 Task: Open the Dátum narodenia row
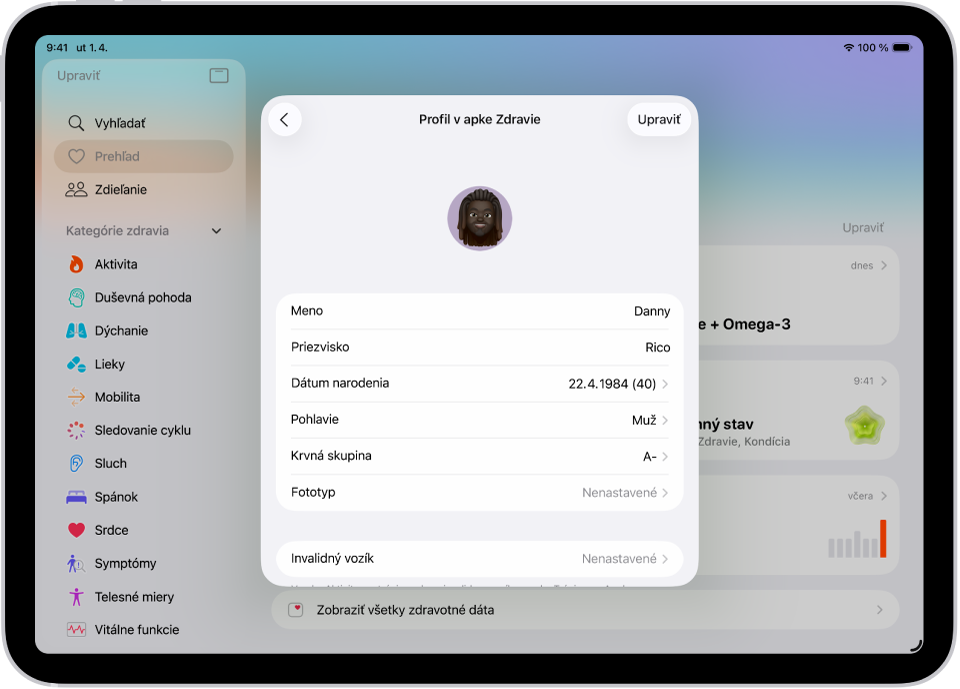pos(479,383)
